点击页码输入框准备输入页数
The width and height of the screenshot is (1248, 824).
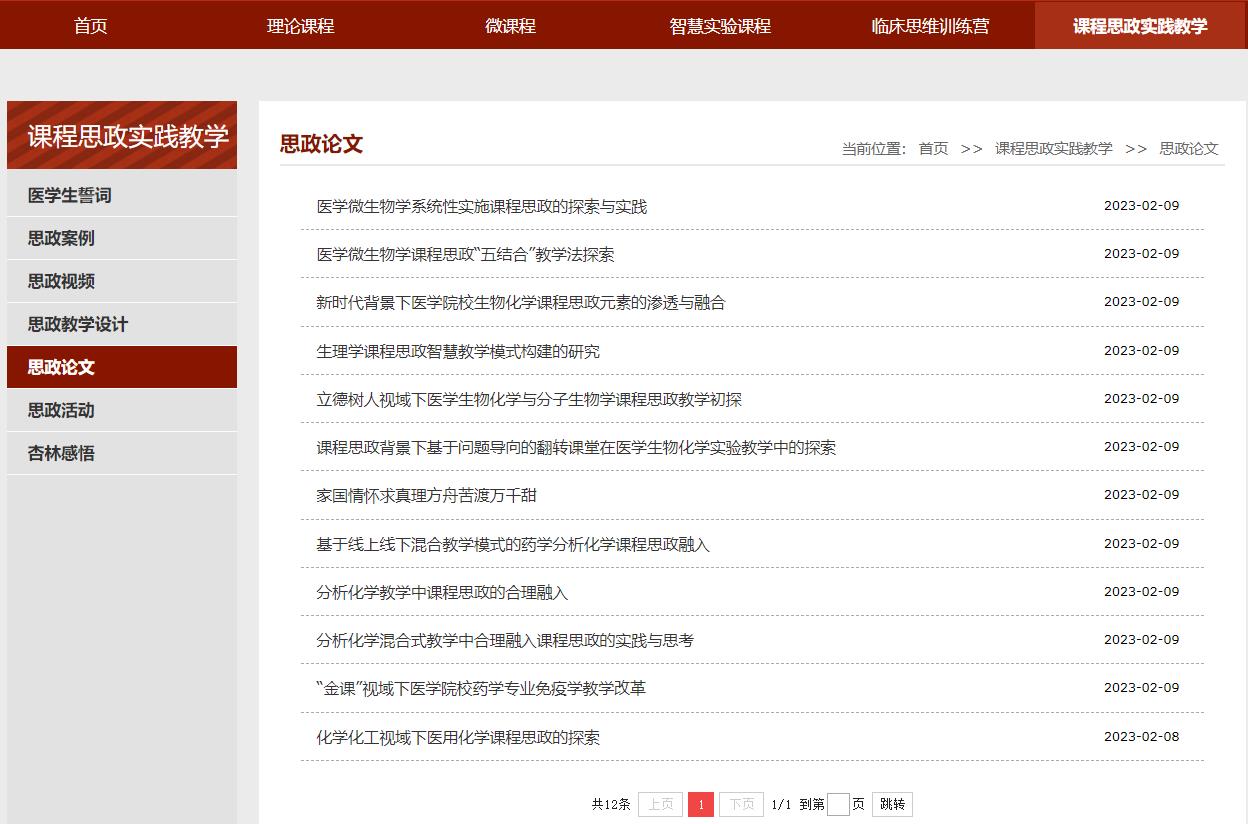point(838,803)
